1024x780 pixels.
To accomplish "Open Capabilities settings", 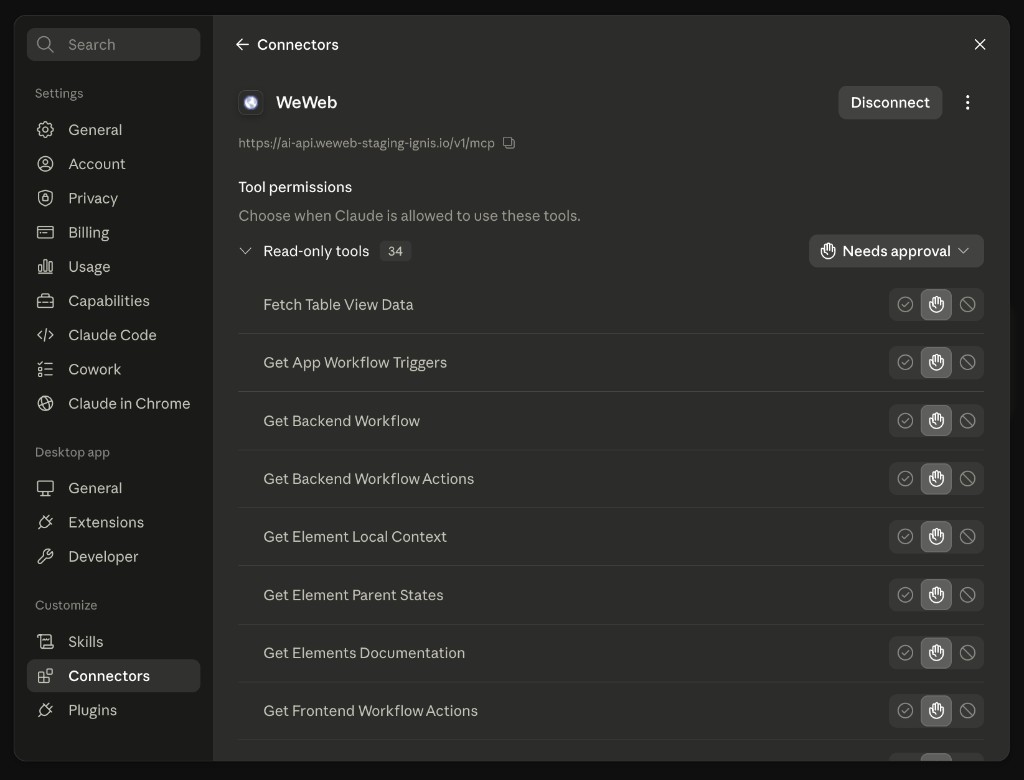I will (x=113, y=301).
